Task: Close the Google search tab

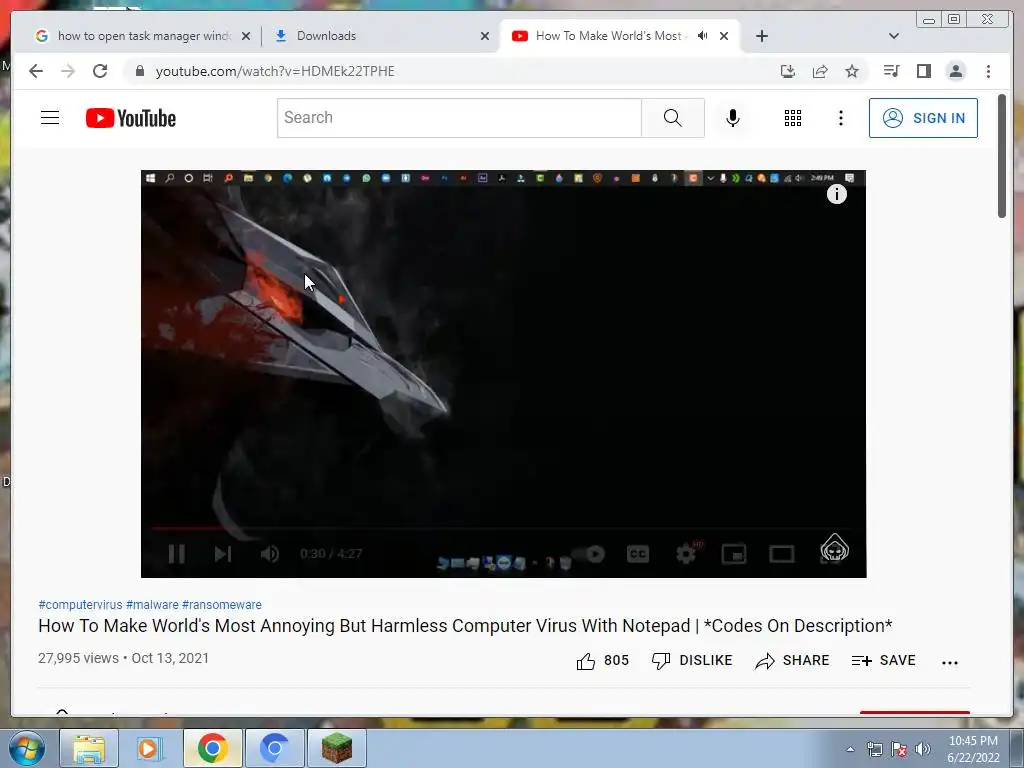Action: click(x=246, y=36)
